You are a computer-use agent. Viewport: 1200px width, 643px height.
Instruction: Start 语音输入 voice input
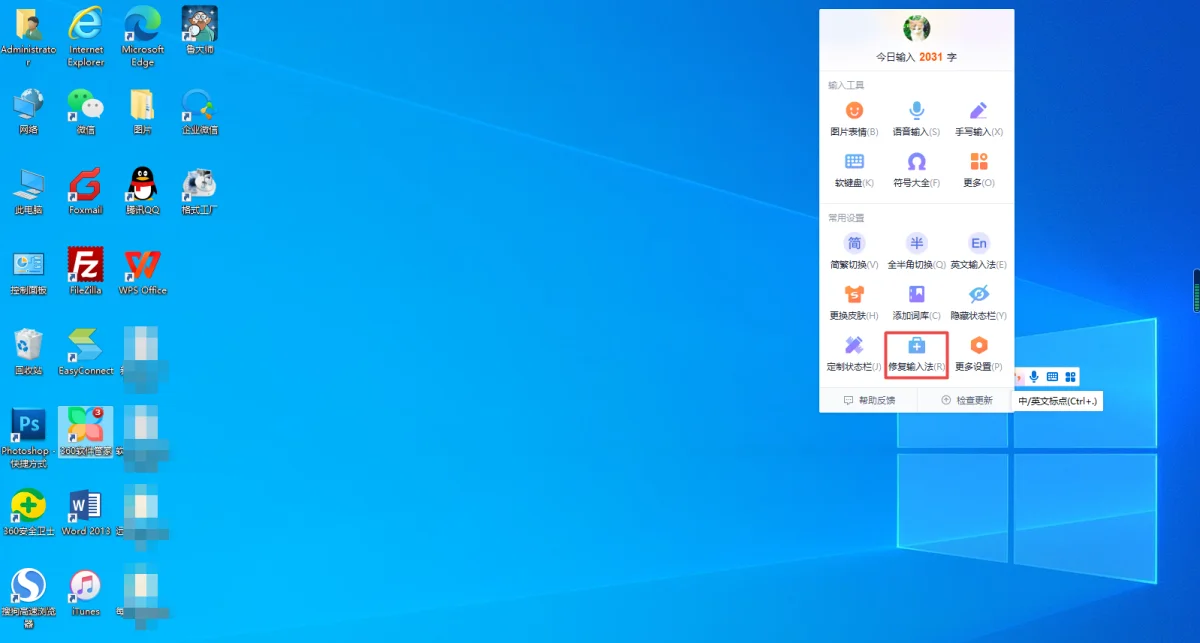[x=916, y=111]
